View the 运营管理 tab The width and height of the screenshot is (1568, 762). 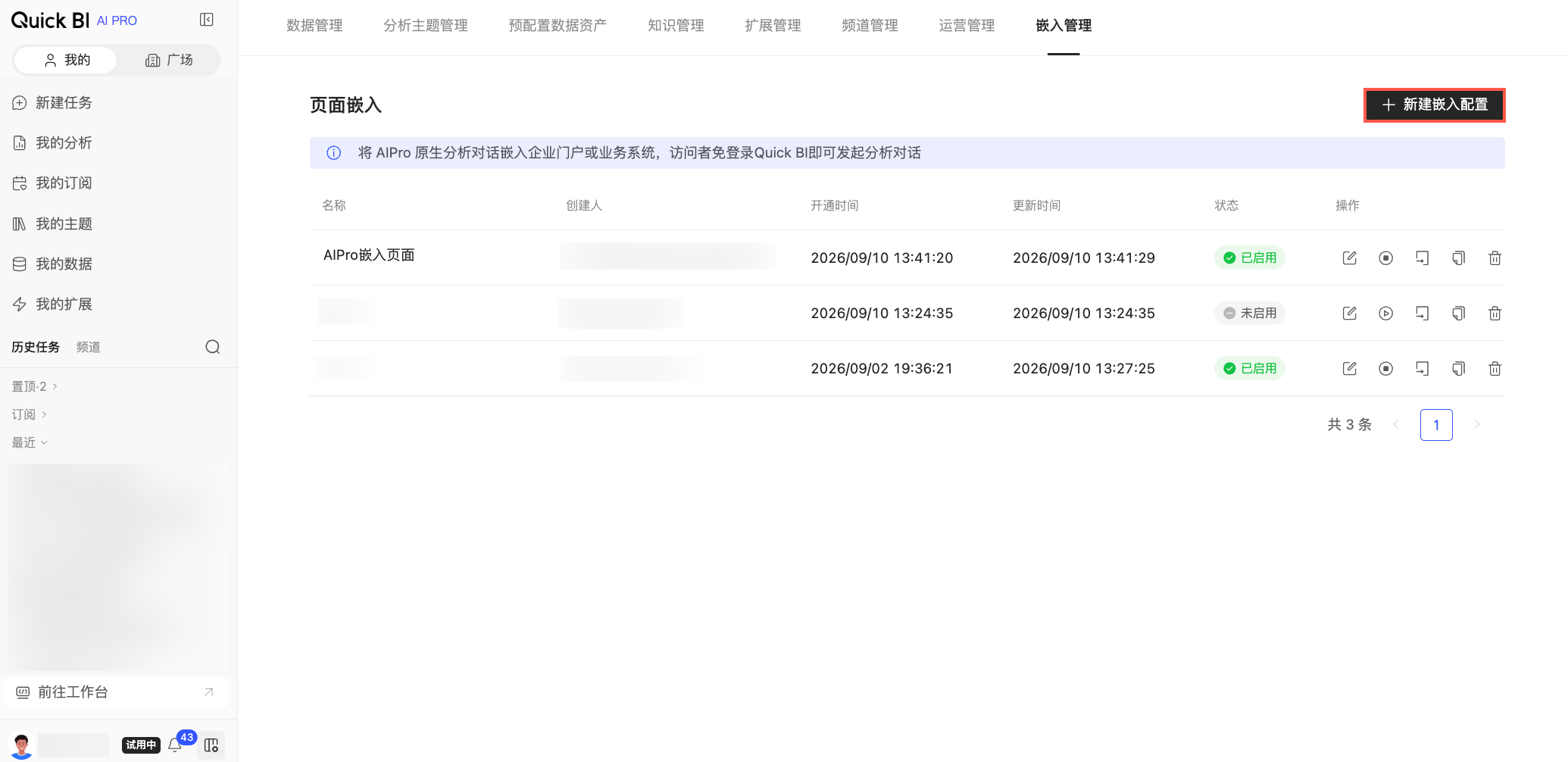pos(967,26)
